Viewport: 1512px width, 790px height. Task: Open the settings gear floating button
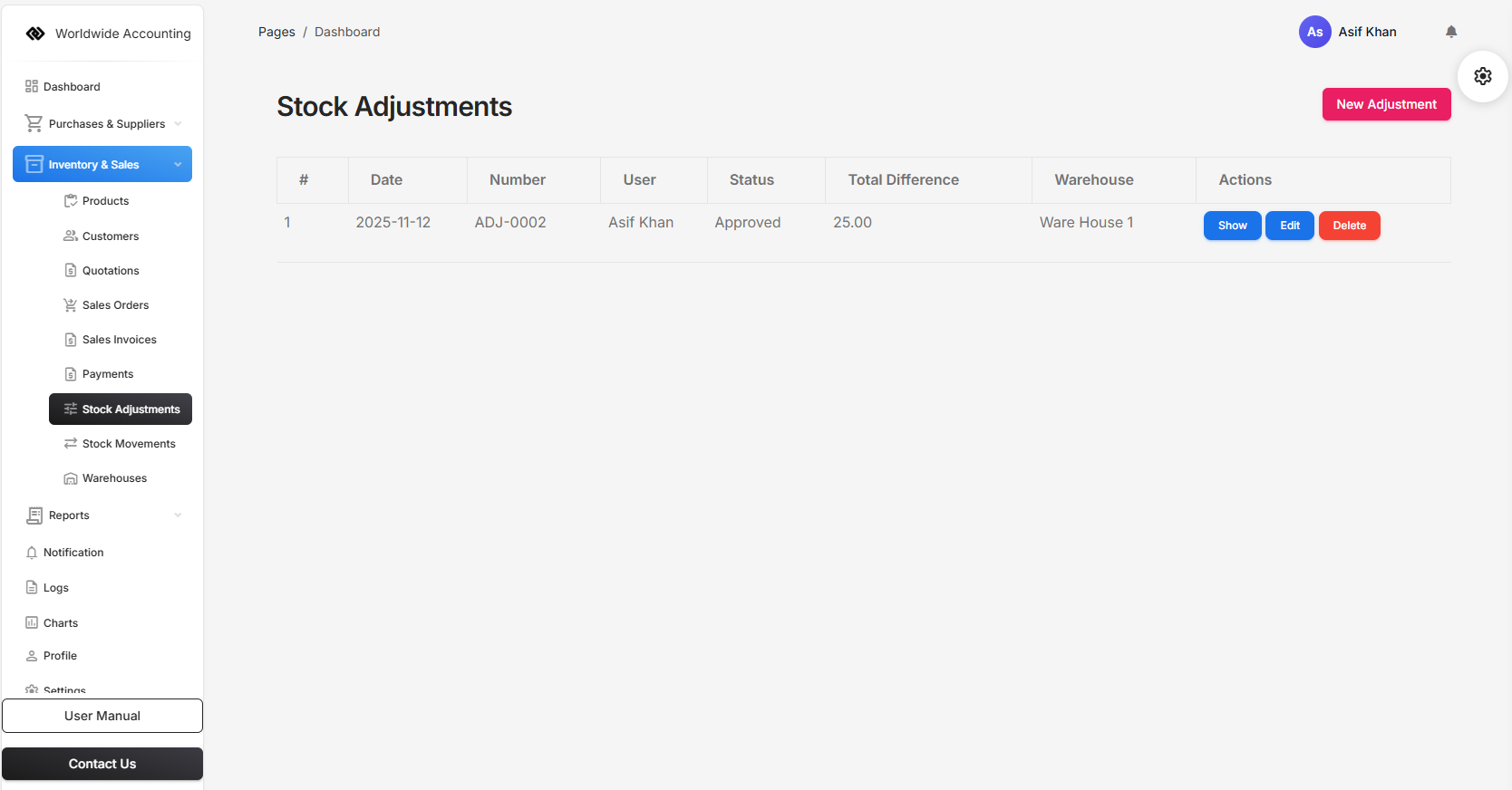tap(1483, 76)
